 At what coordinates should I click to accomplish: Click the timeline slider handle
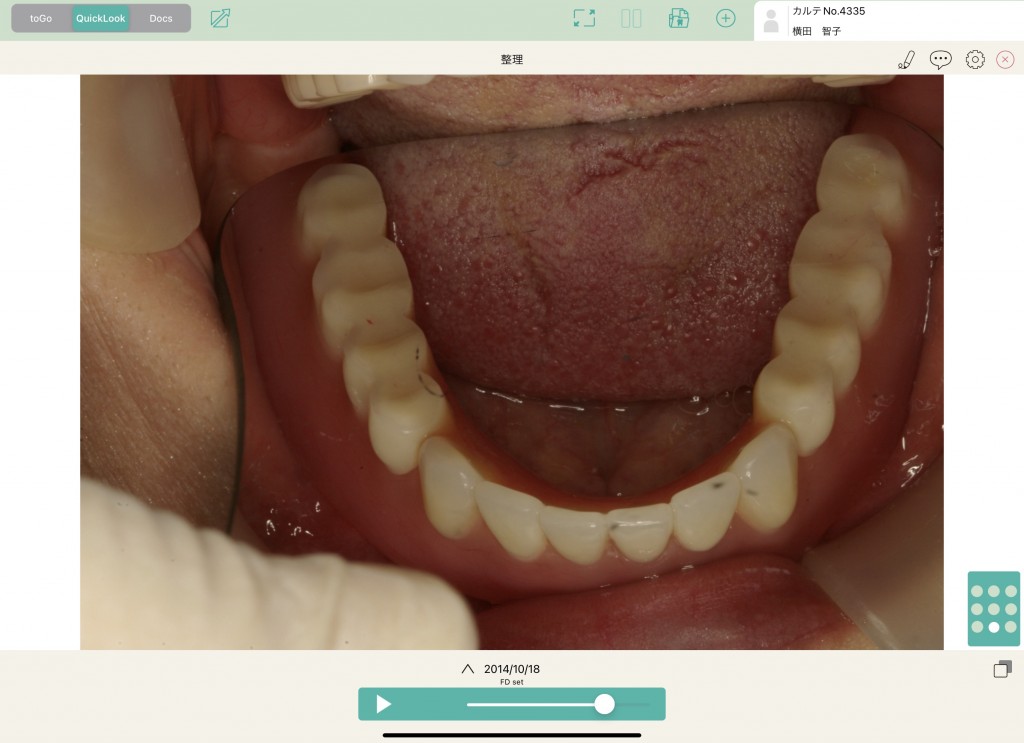[x=605, y=704]
